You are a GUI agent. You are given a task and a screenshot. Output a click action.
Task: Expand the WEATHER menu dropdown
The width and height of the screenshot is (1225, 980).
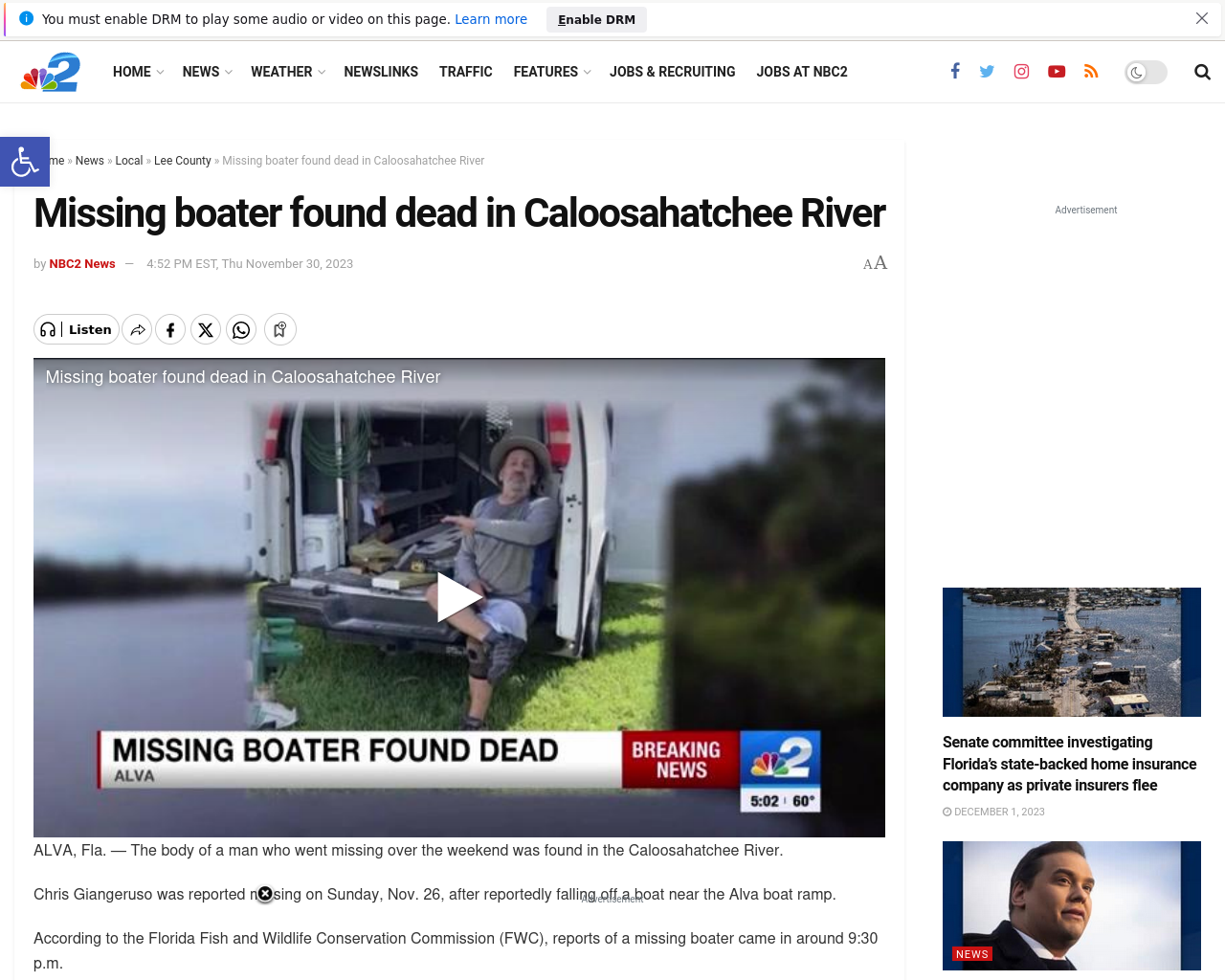287,72
